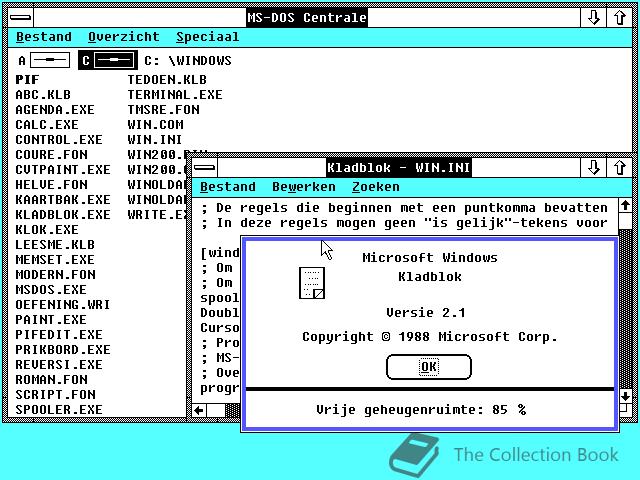The height and width of the screenshot is (480, 640).
Task: Select SCRIPT.FON in file list
Action: [55, 395]
